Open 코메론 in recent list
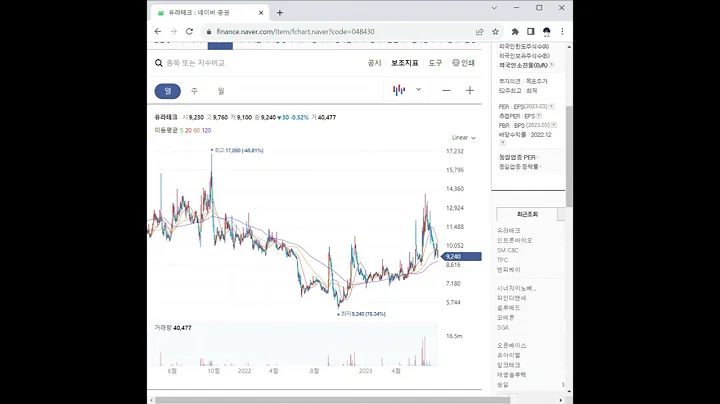The height and width of the screenshot is (404, 720). pyautogui.click(x=506, y=318)
